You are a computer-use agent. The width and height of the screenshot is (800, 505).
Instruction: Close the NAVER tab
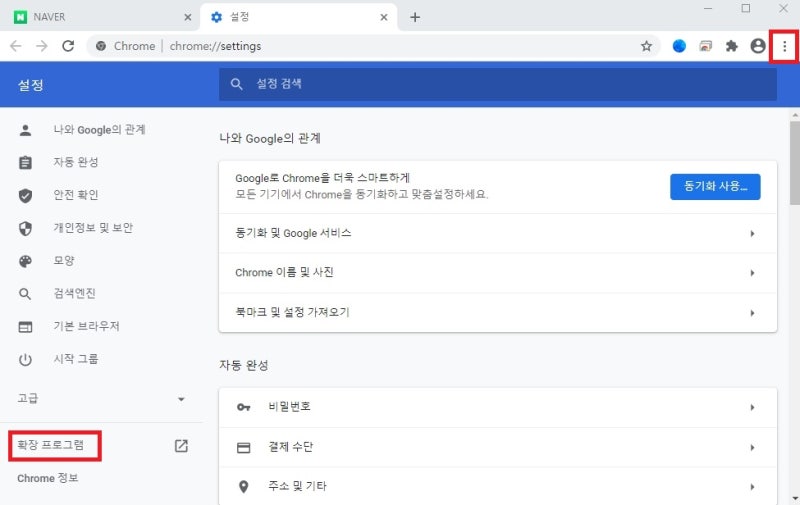188,17
